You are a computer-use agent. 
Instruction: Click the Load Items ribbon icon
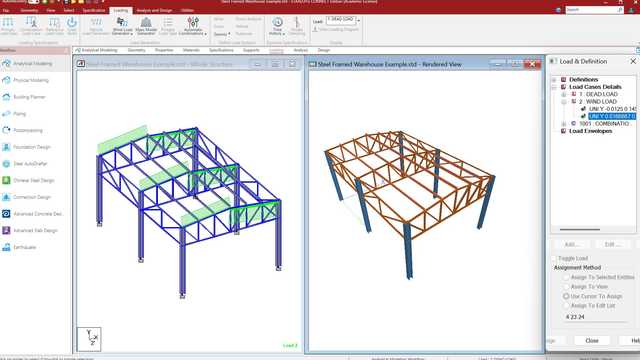72,22
